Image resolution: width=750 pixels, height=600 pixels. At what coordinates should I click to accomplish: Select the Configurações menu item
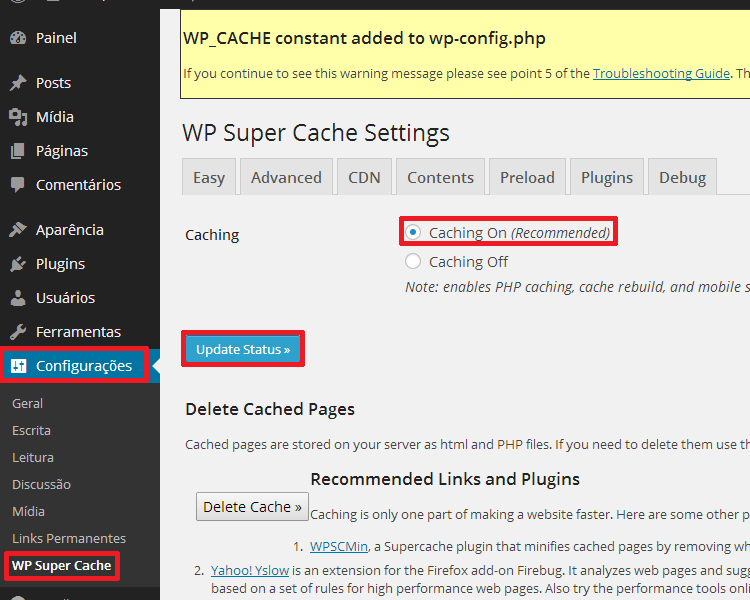click(80, 366)
